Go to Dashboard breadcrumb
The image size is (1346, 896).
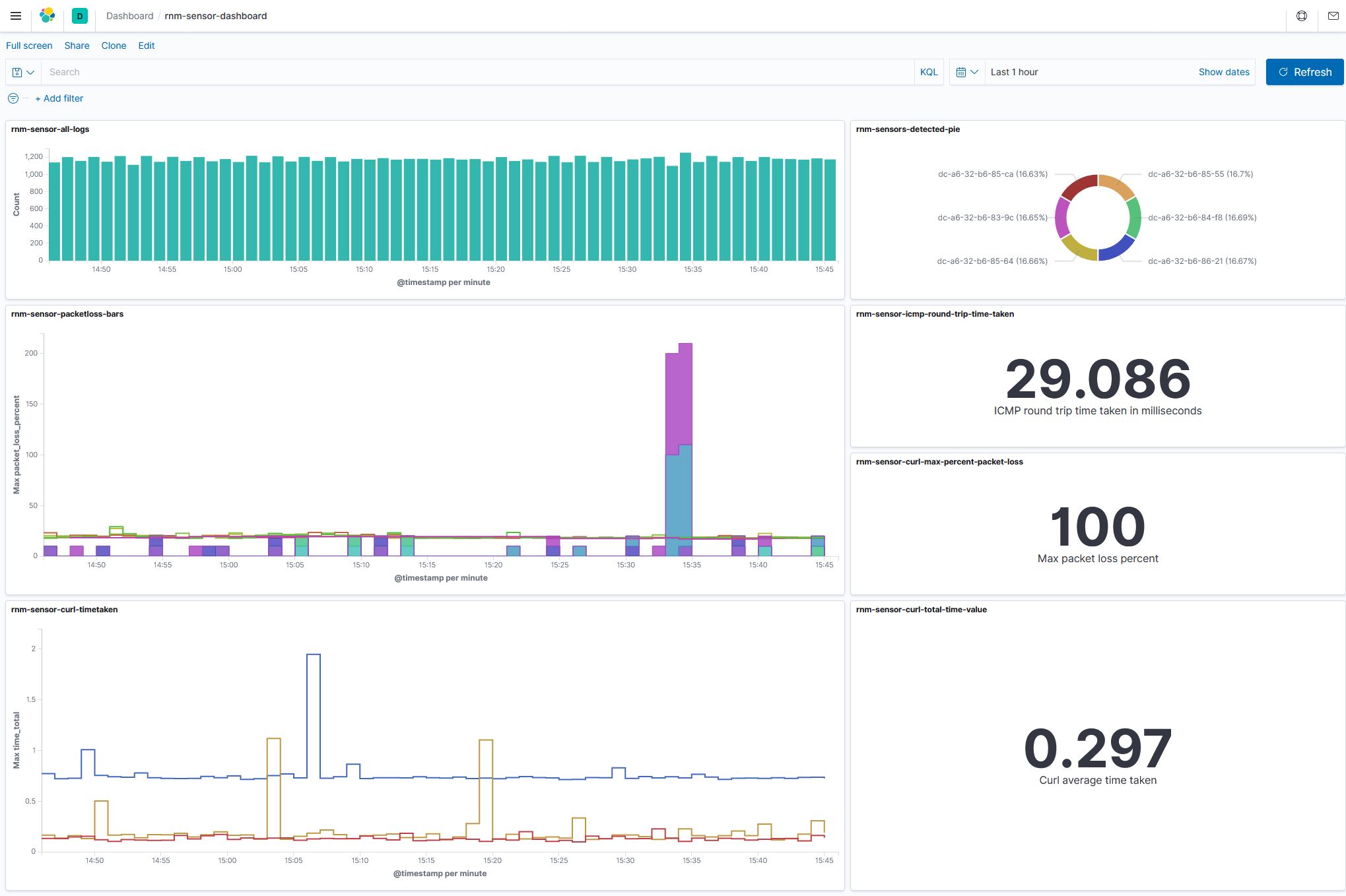[129, 16]
